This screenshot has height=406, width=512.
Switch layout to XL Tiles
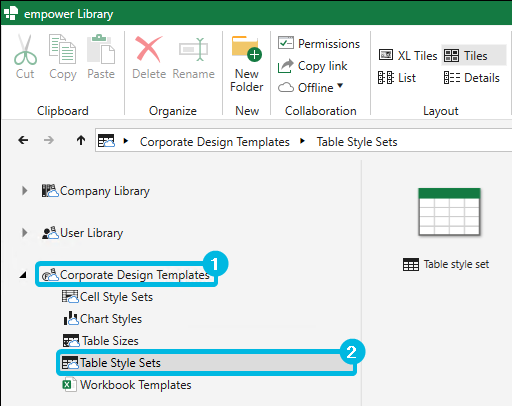coord(408,55)
